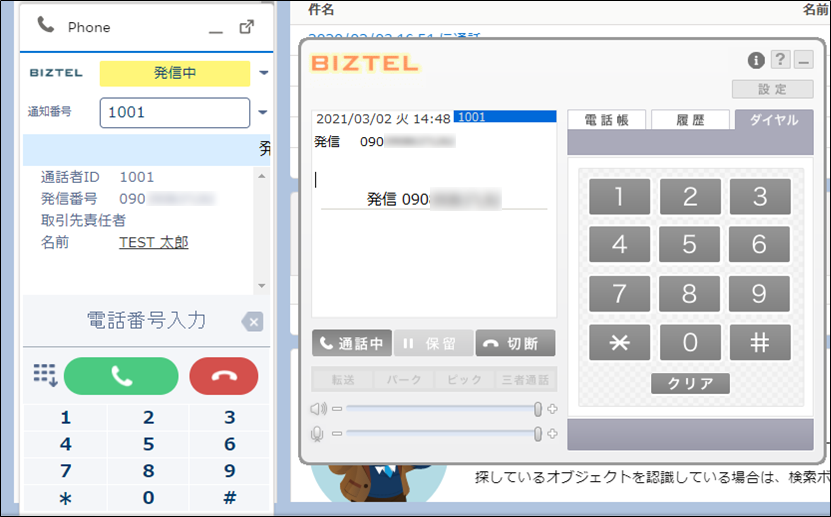Image resolution: width=831 pixels, height=517 pixels.
Task: Click the 保留 hold button
Action: (x=434, y=343)
